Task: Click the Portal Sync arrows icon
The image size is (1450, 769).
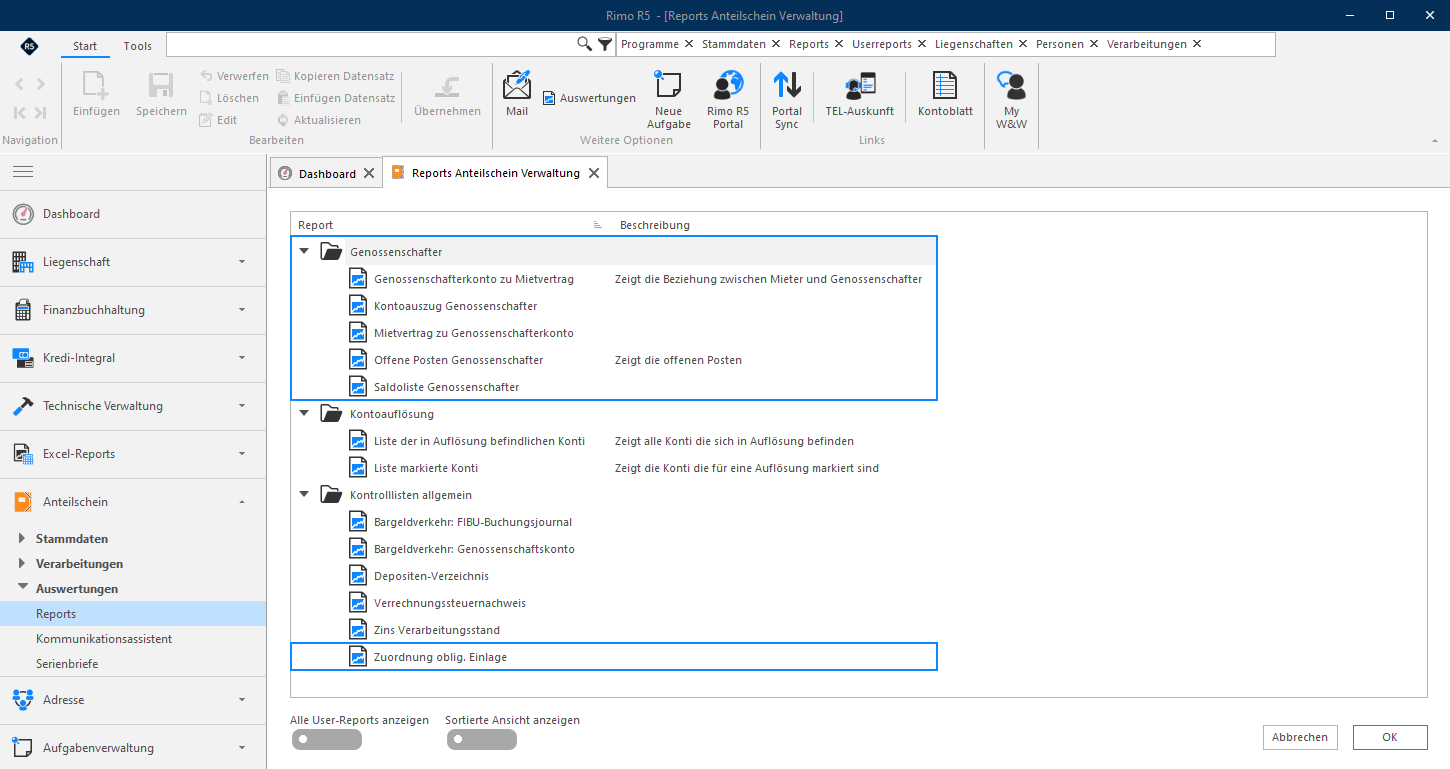Action: click(787, 86)
